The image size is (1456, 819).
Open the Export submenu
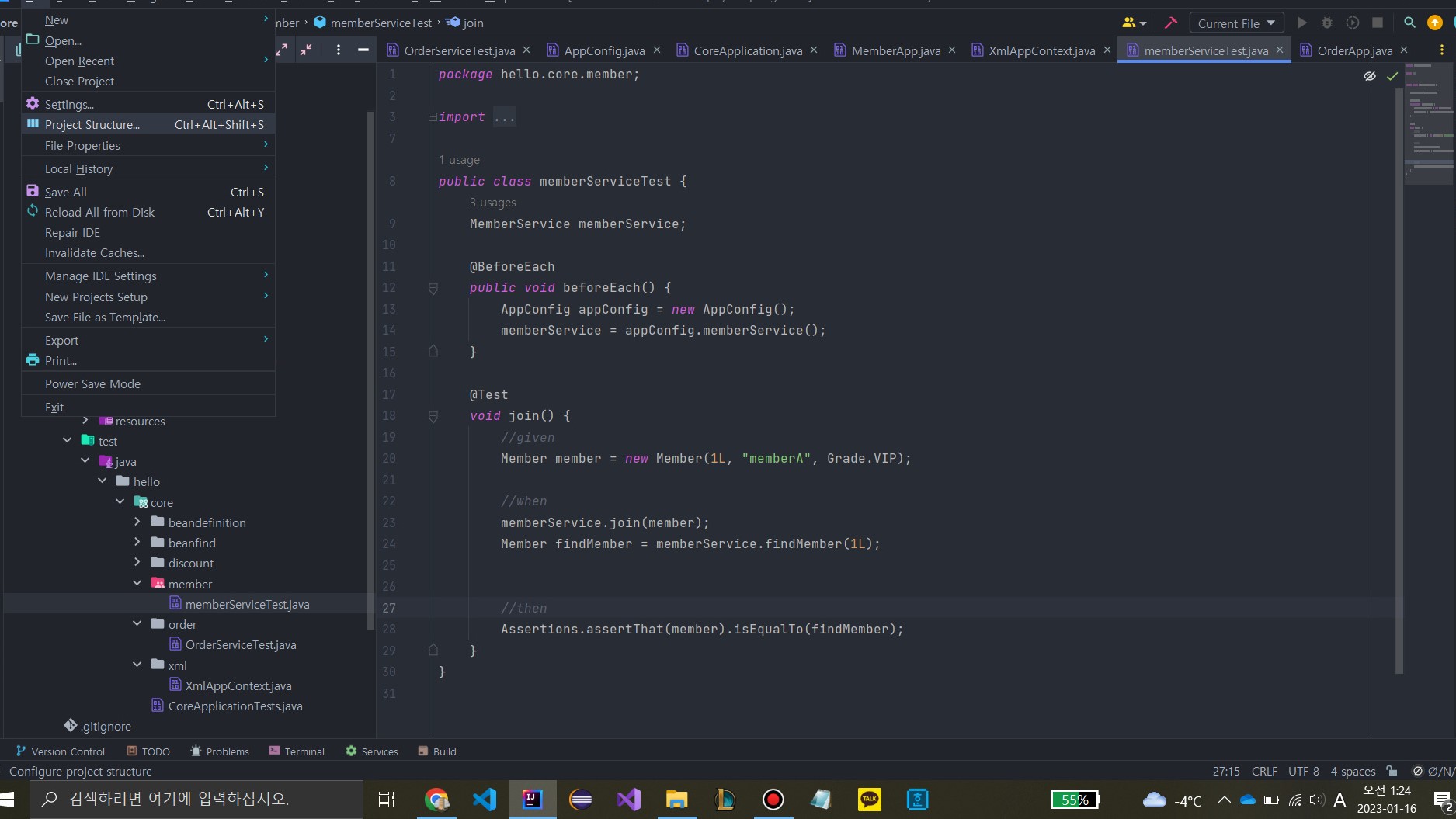click(148, 340)
